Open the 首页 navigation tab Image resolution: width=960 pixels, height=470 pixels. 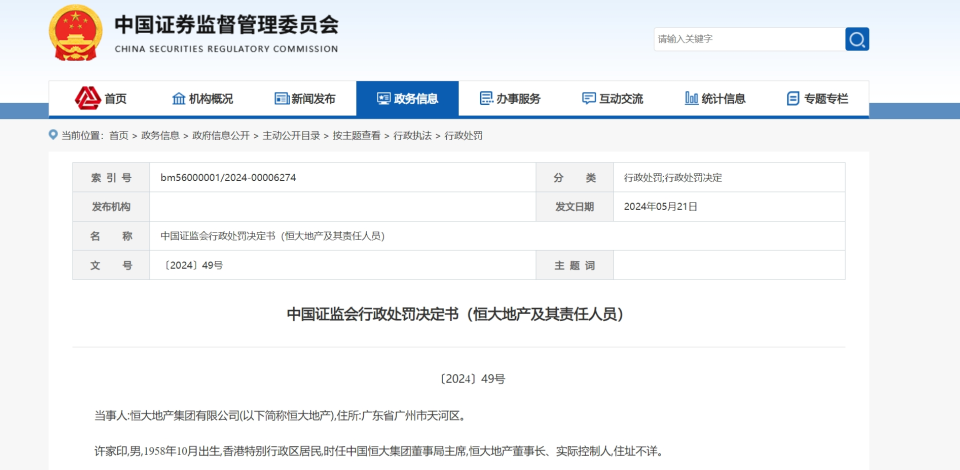[x=100, y=99]
